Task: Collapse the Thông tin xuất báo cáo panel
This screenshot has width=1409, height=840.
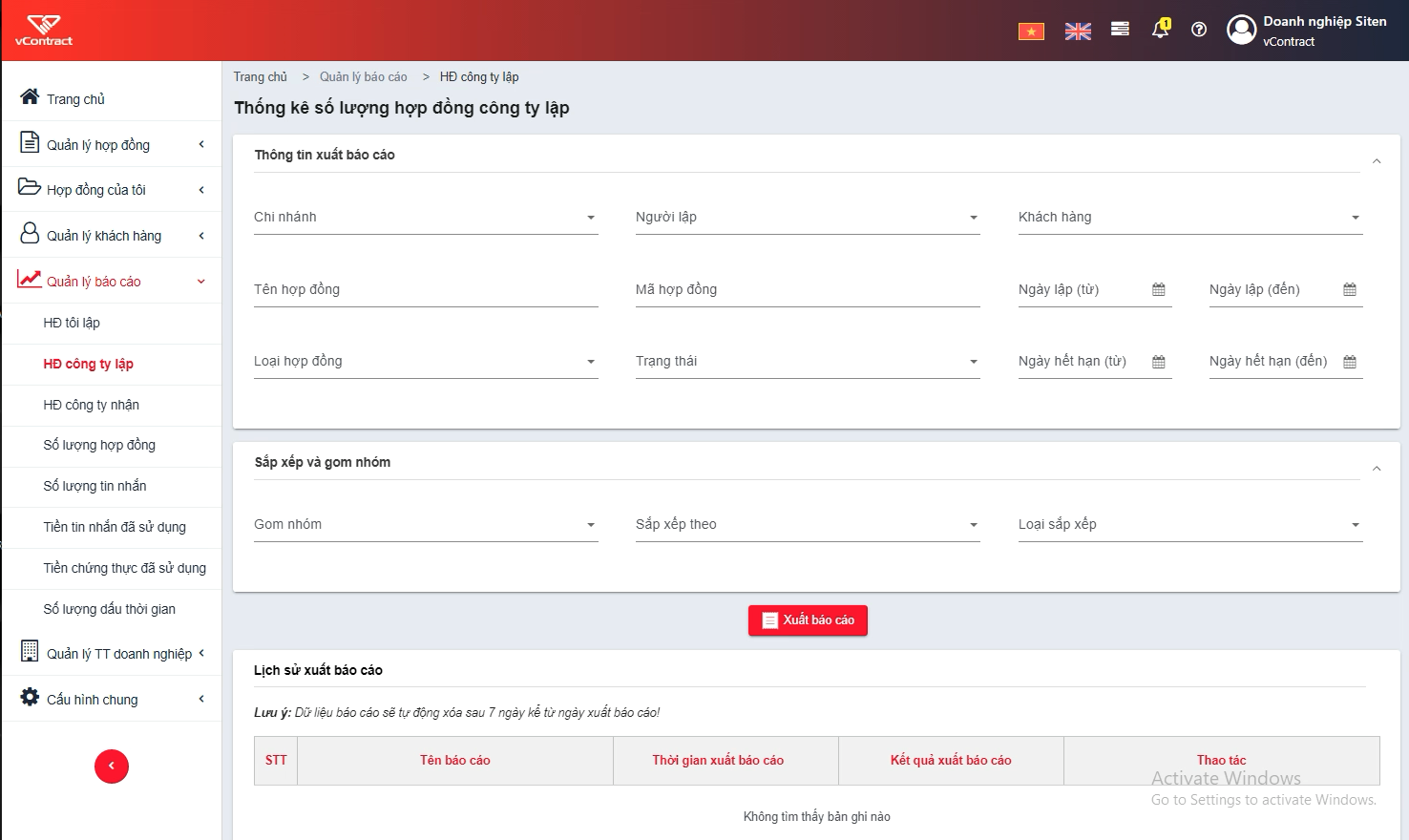Action: tap(1377, 161)
